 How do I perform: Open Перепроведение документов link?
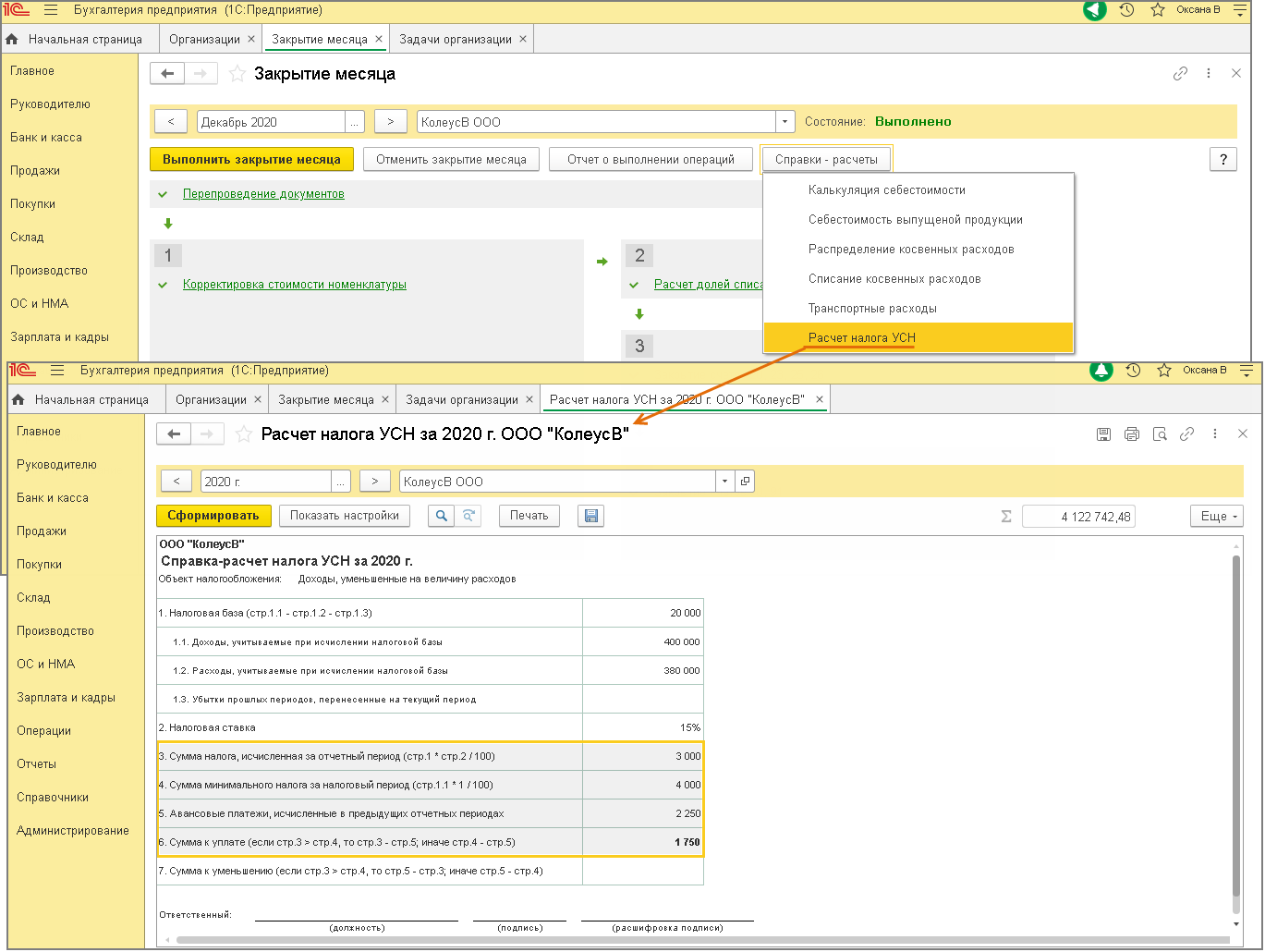(x=263, y=194)
